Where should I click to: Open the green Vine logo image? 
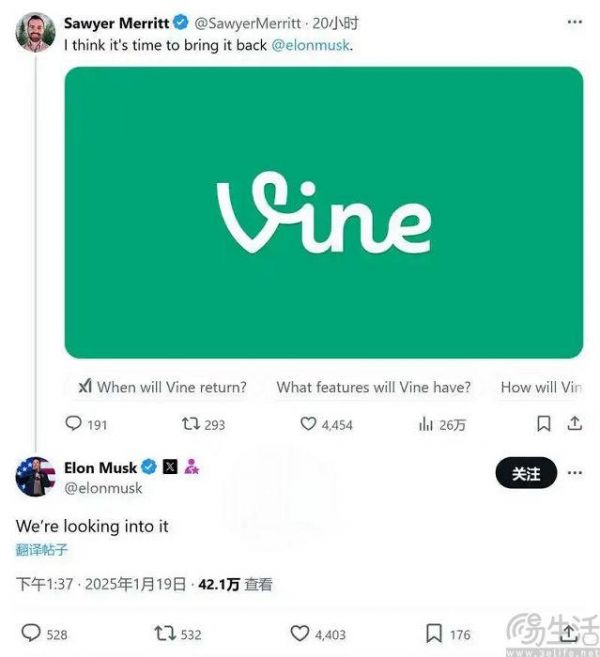(323, 212)
